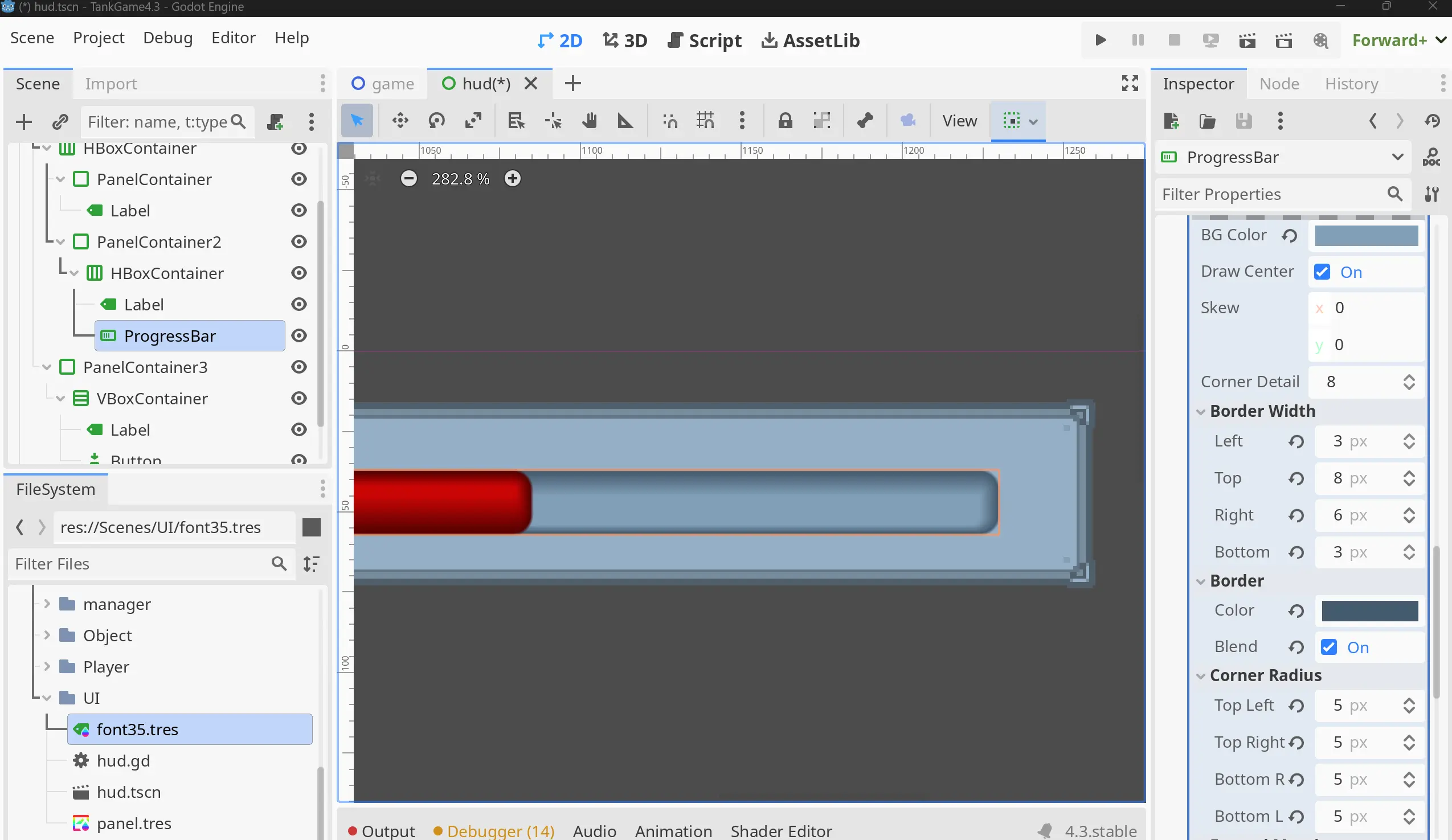Collapse the PanelContainer3 tree node
The image size is (1452, 840).
pyautogui.click(x=47, y=367)
